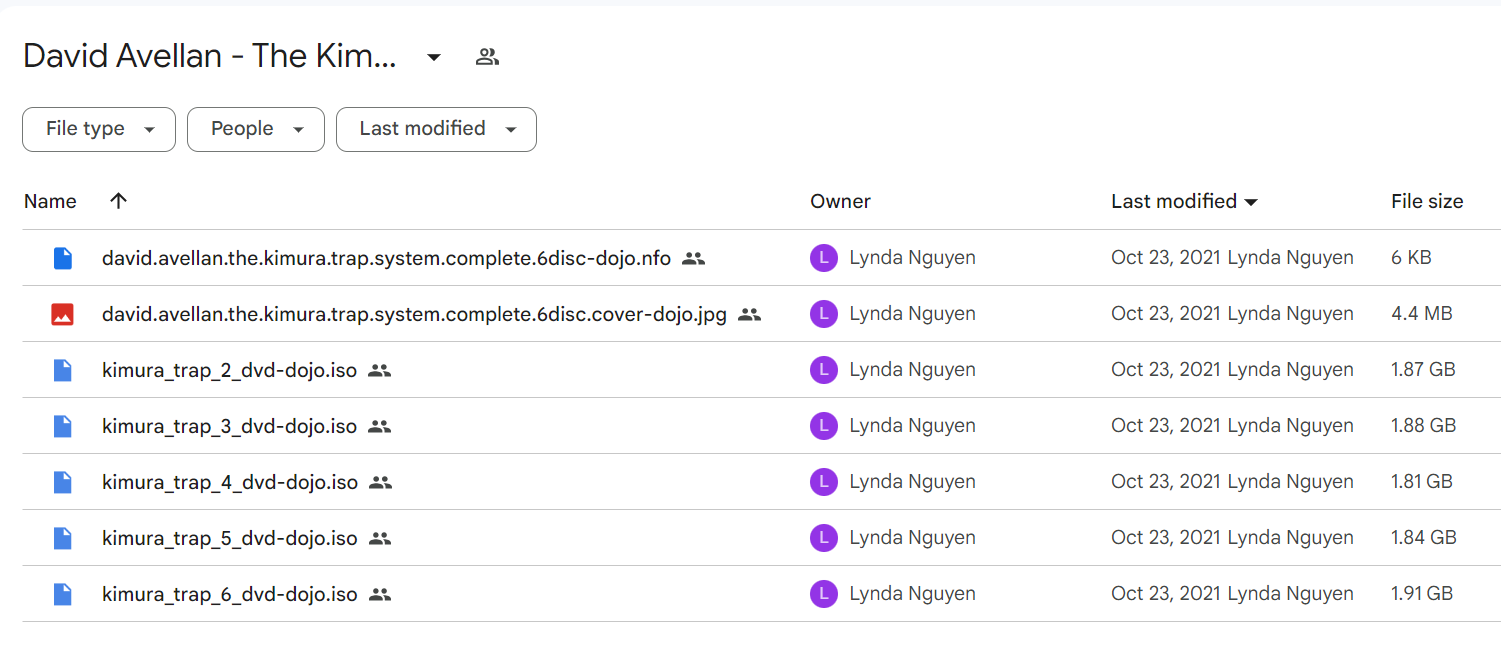Image resolution: width=1501 pixels, height=645 pixels.
Task: Click the shared icon next to kimura_trap_2 iso
Action: pos(379,370)
